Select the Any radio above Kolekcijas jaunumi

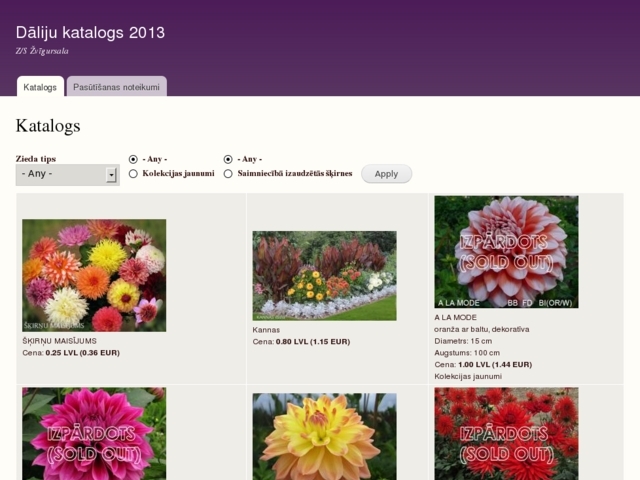pos(133,159)
